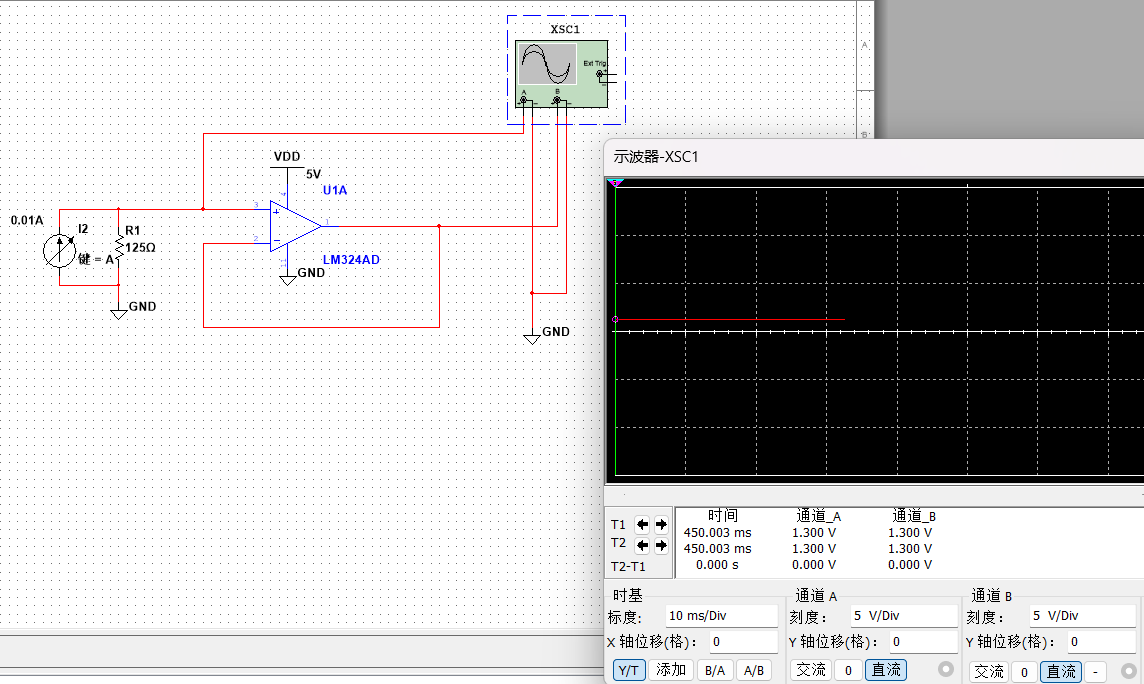Select Y/T timebase display mode
Viewport: 1144px width, 684px height.
pos(628,670)
